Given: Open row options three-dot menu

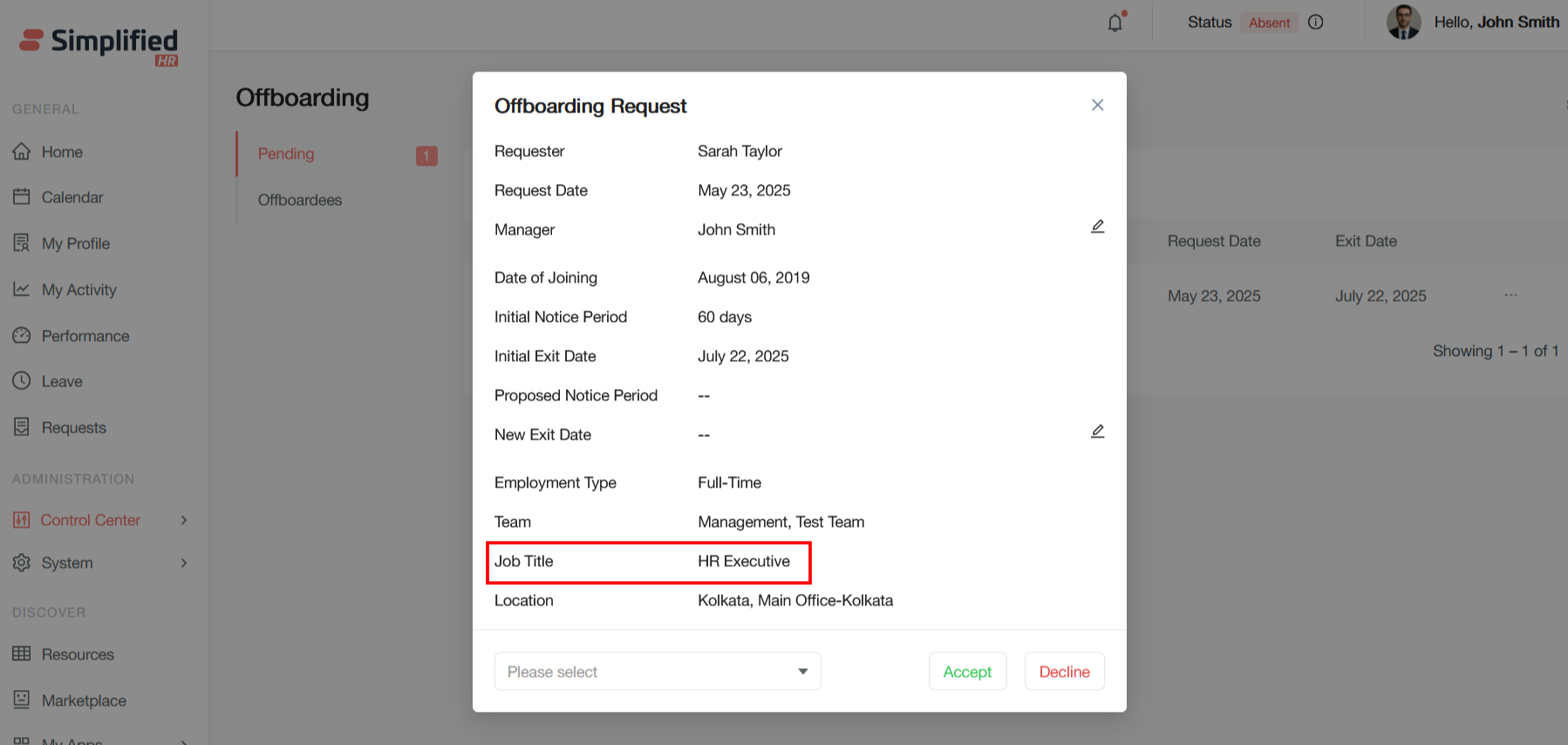Looking at the screenshot, I should pyautogui.click(x=1510, y=295).
